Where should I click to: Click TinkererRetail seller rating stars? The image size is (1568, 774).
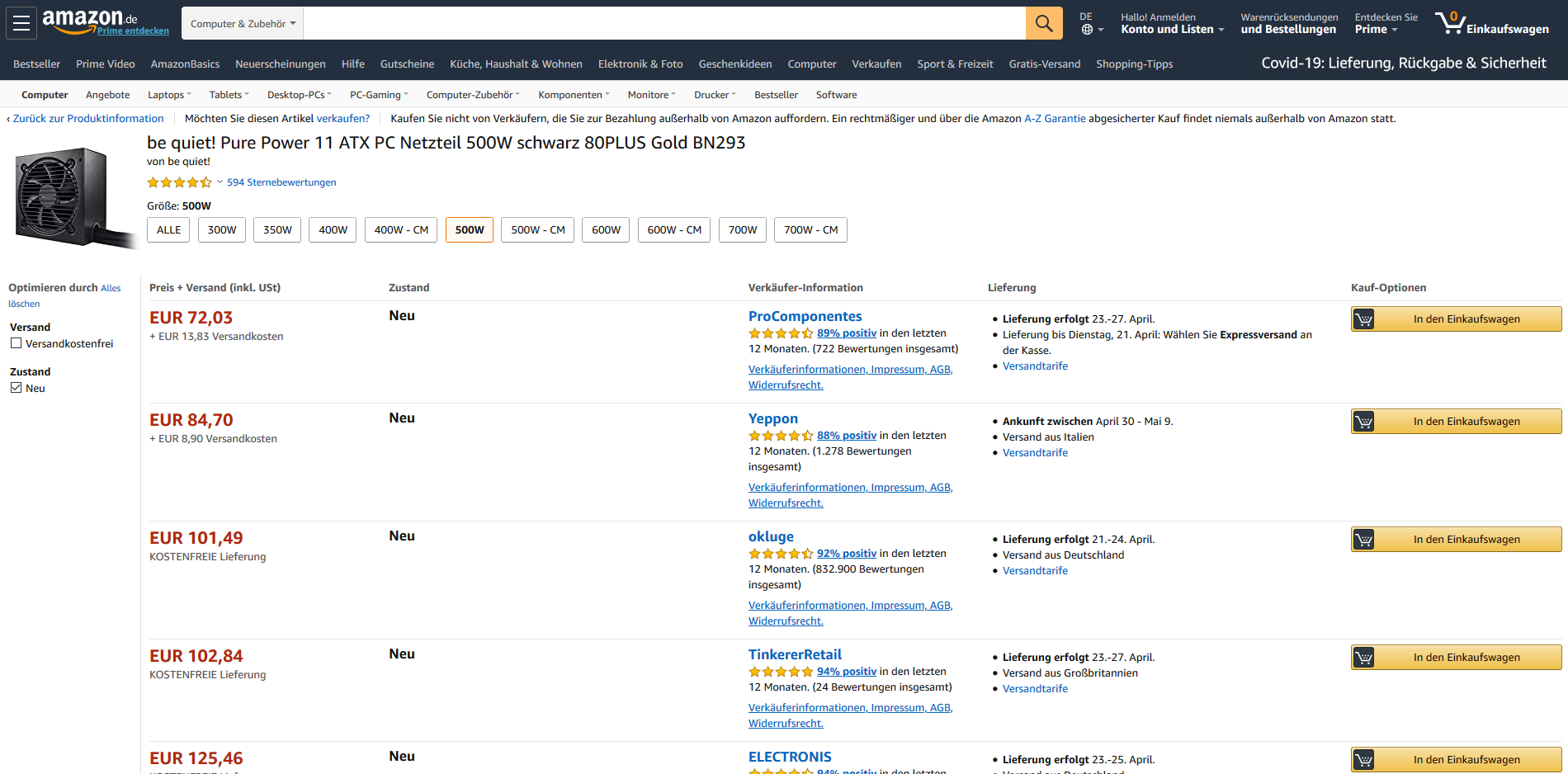(781, 672)
